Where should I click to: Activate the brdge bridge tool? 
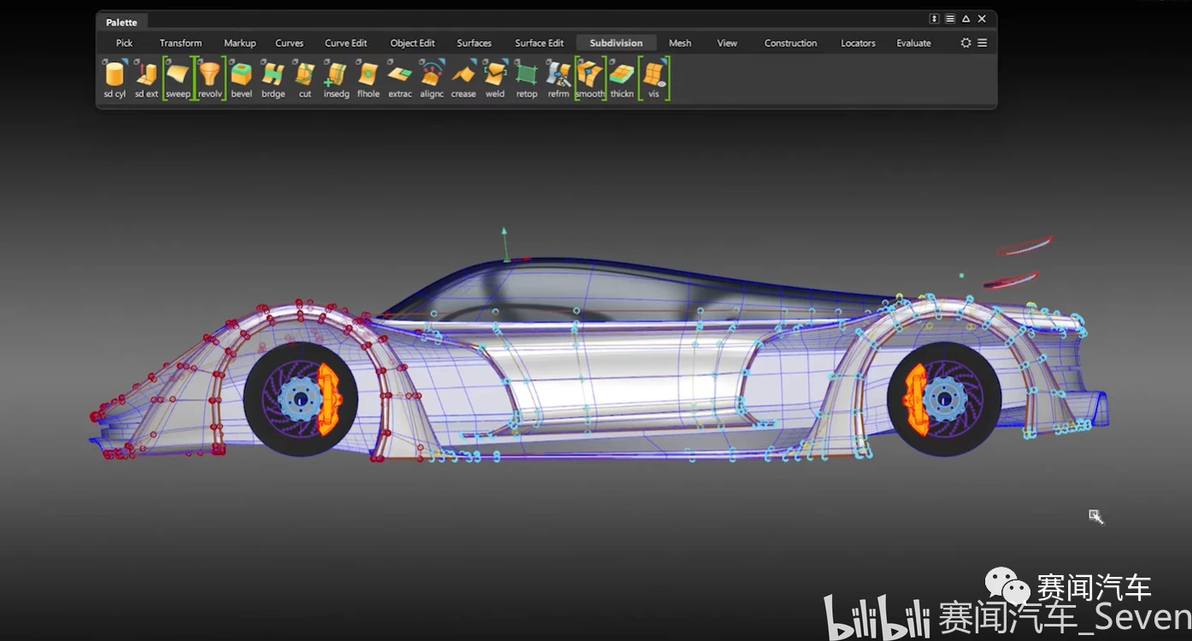273,74
